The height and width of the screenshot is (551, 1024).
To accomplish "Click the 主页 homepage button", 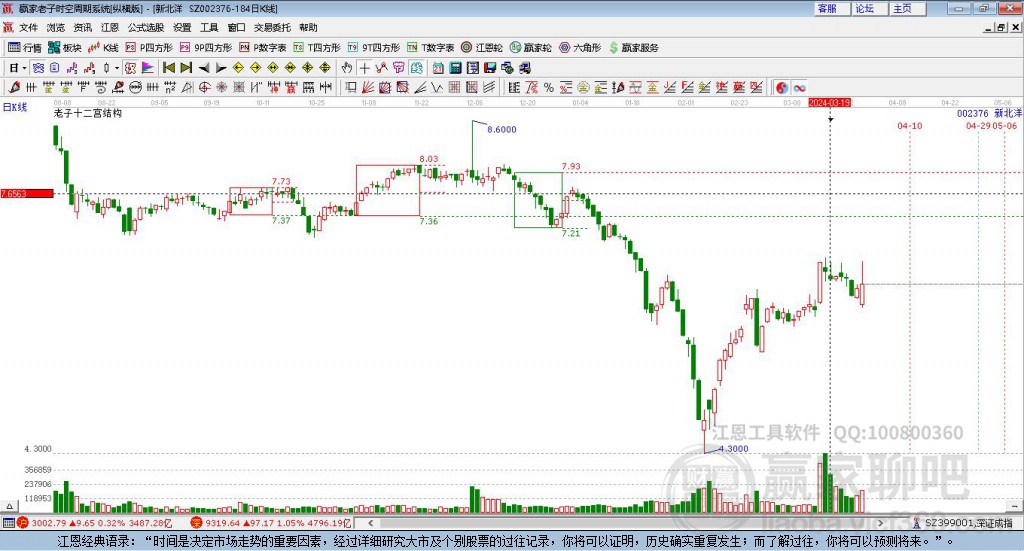I will (907, 8).
